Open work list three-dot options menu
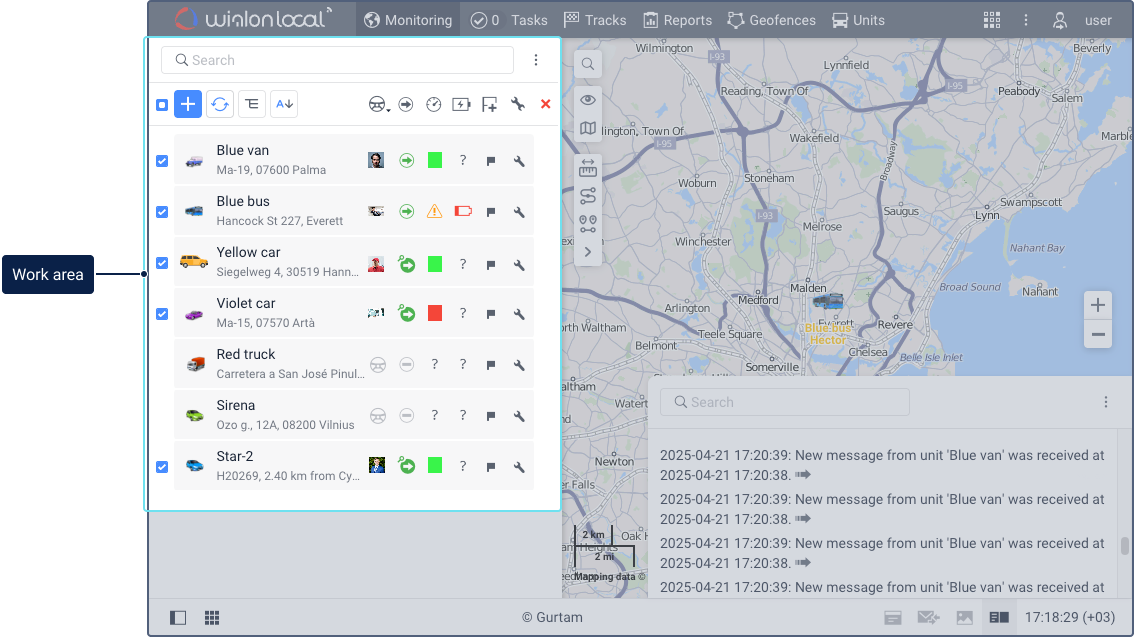Viewport: 1134px width, 637px height. (x=536, y=60)
